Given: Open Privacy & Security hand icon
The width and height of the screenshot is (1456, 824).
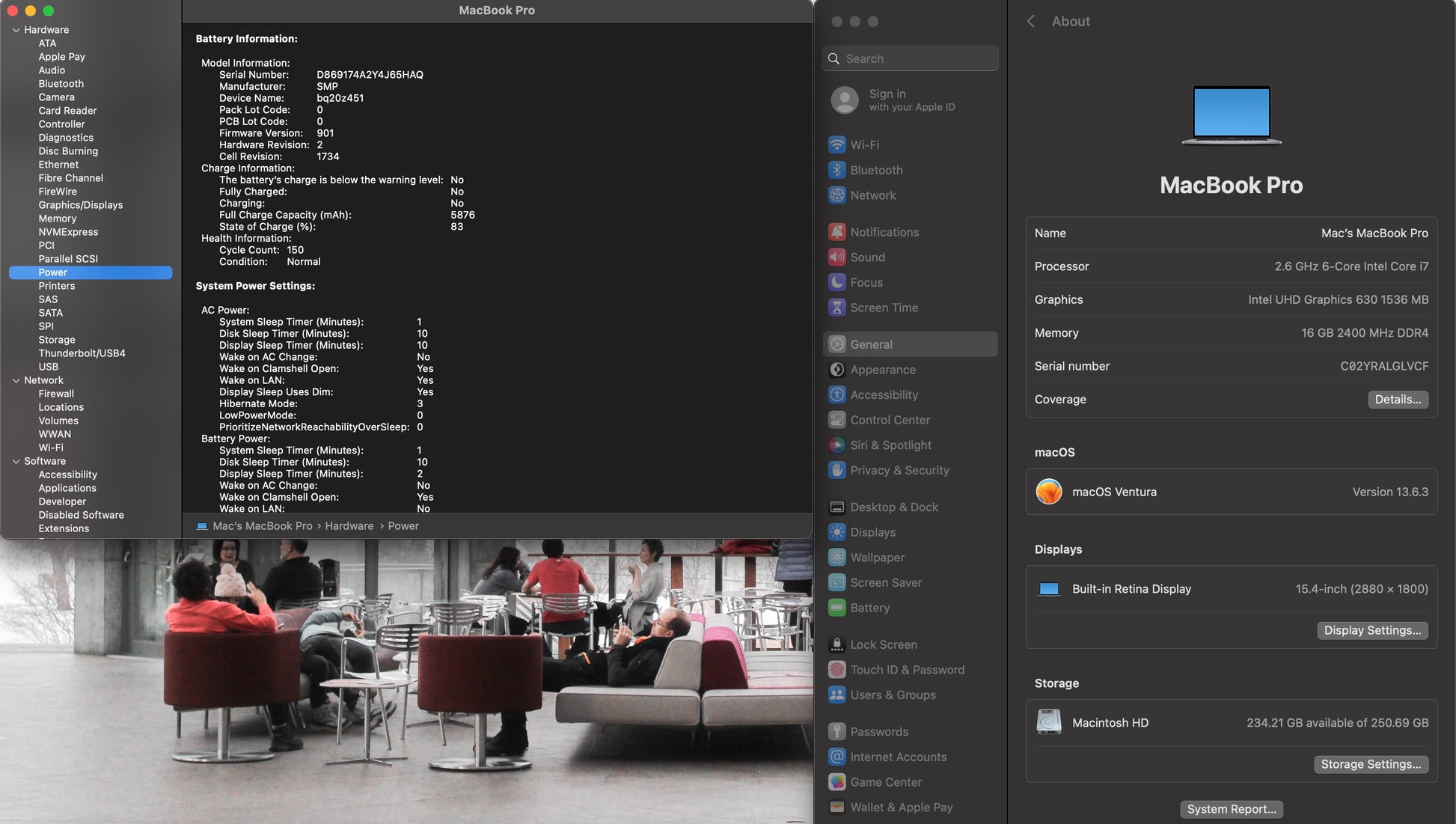Looking at the screenshot, I should pos(836,470).
